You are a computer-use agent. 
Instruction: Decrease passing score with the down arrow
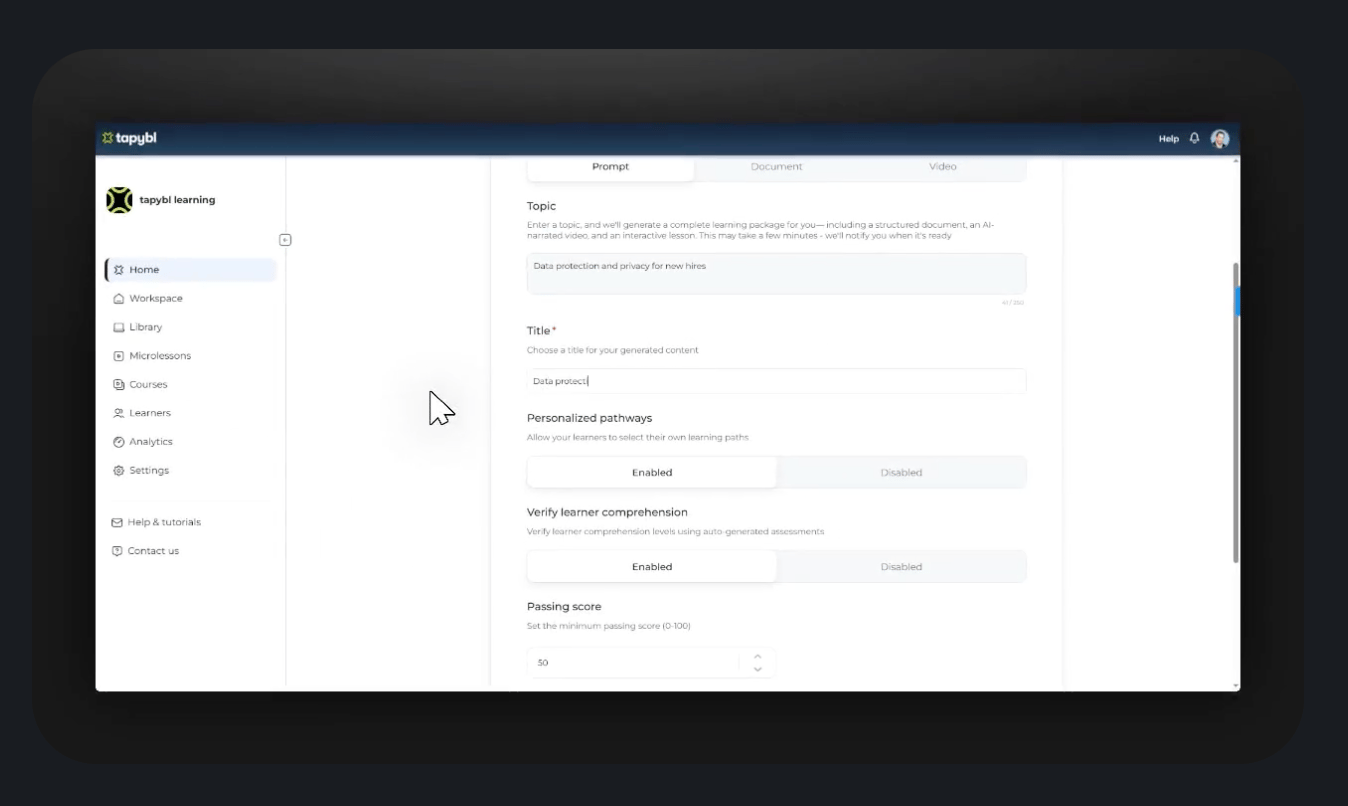click(x=757, y=669)
